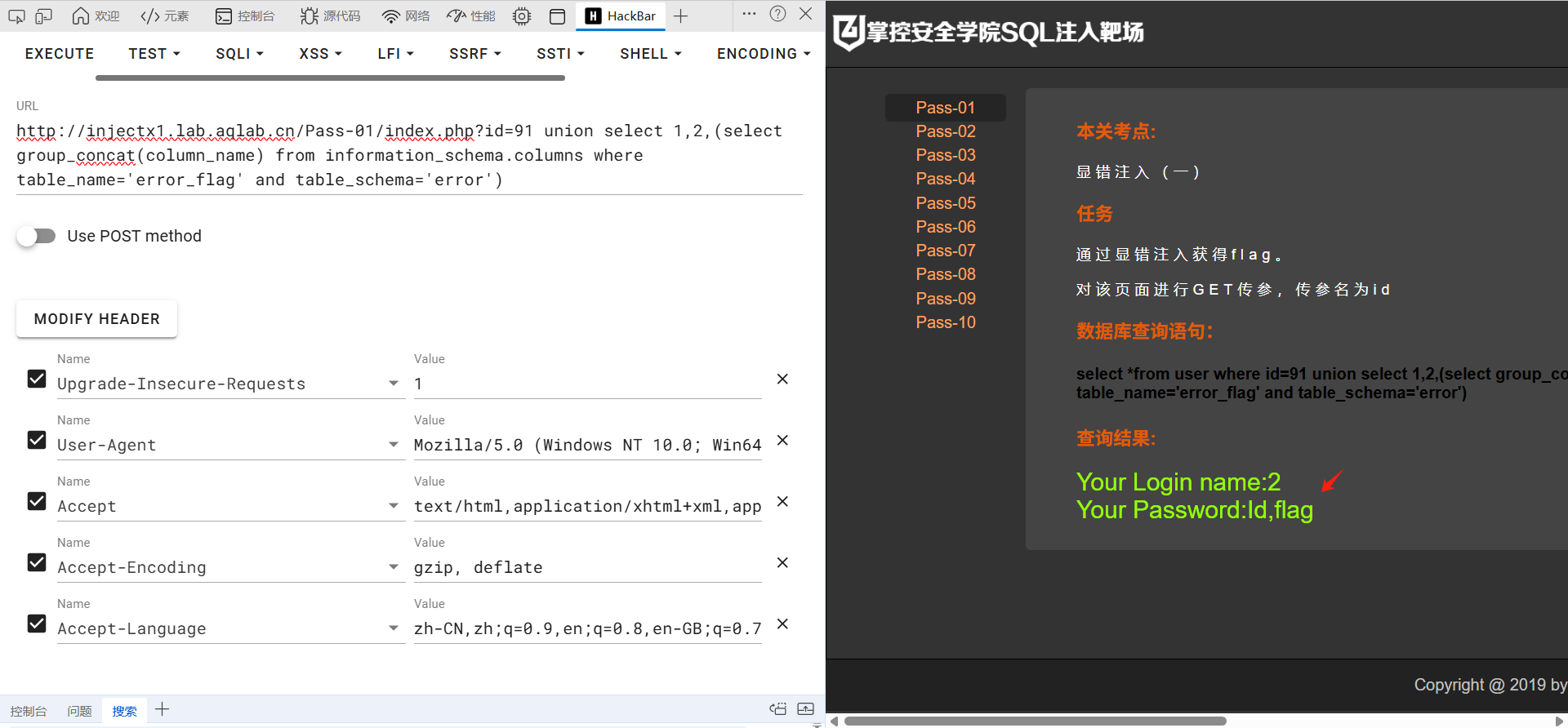Toggle device emulation icon

click(x=44, y=16)
